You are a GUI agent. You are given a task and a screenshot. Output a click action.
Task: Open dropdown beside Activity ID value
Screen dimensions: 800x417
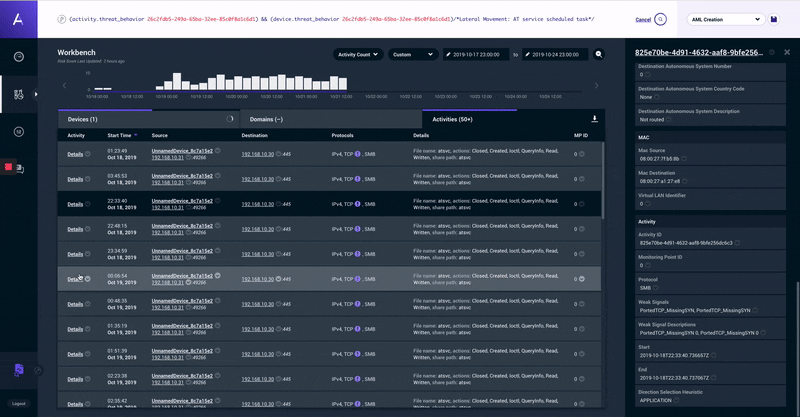click(737, 243)
